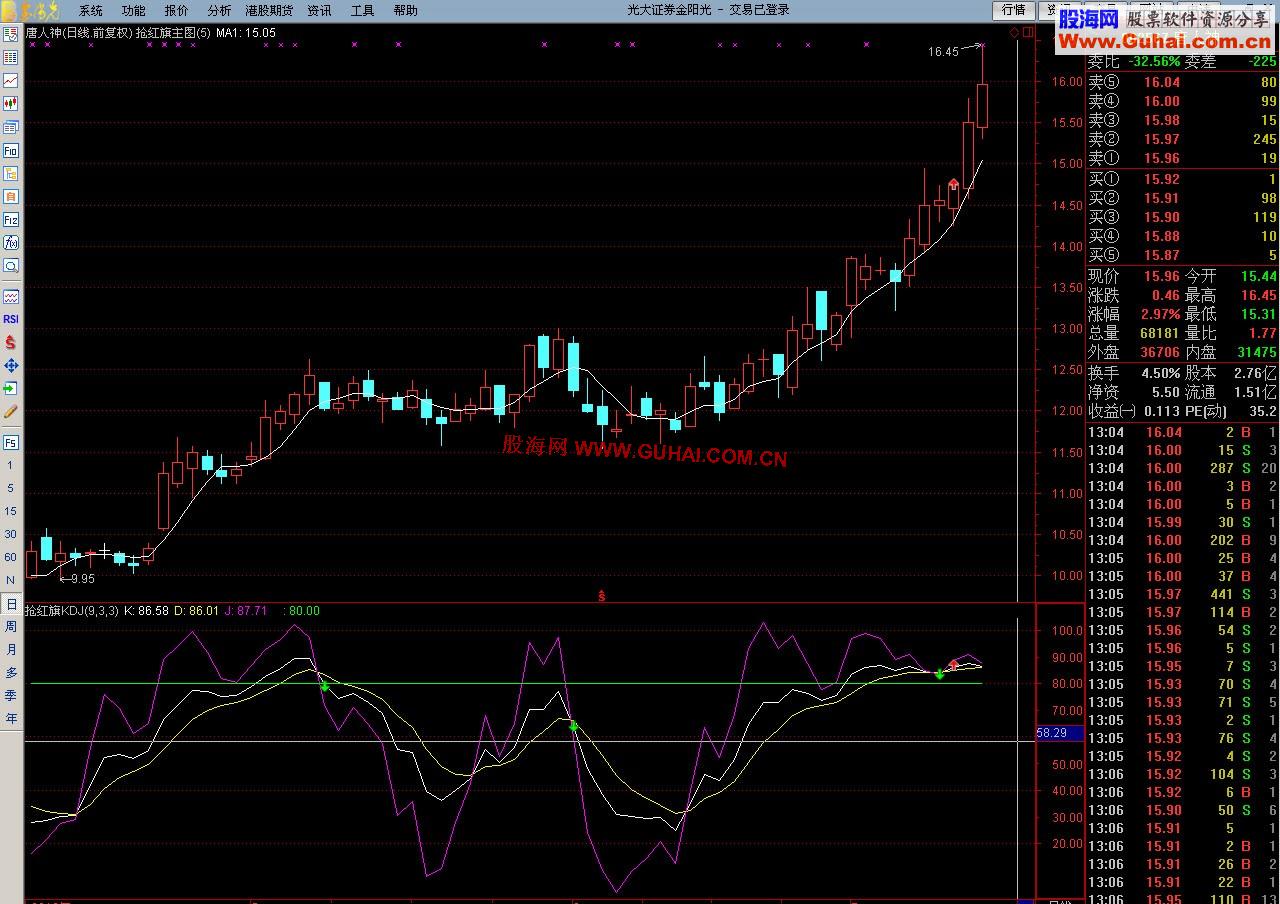
Task: Click the red S marker below main chart
Action: click(602, 596)
